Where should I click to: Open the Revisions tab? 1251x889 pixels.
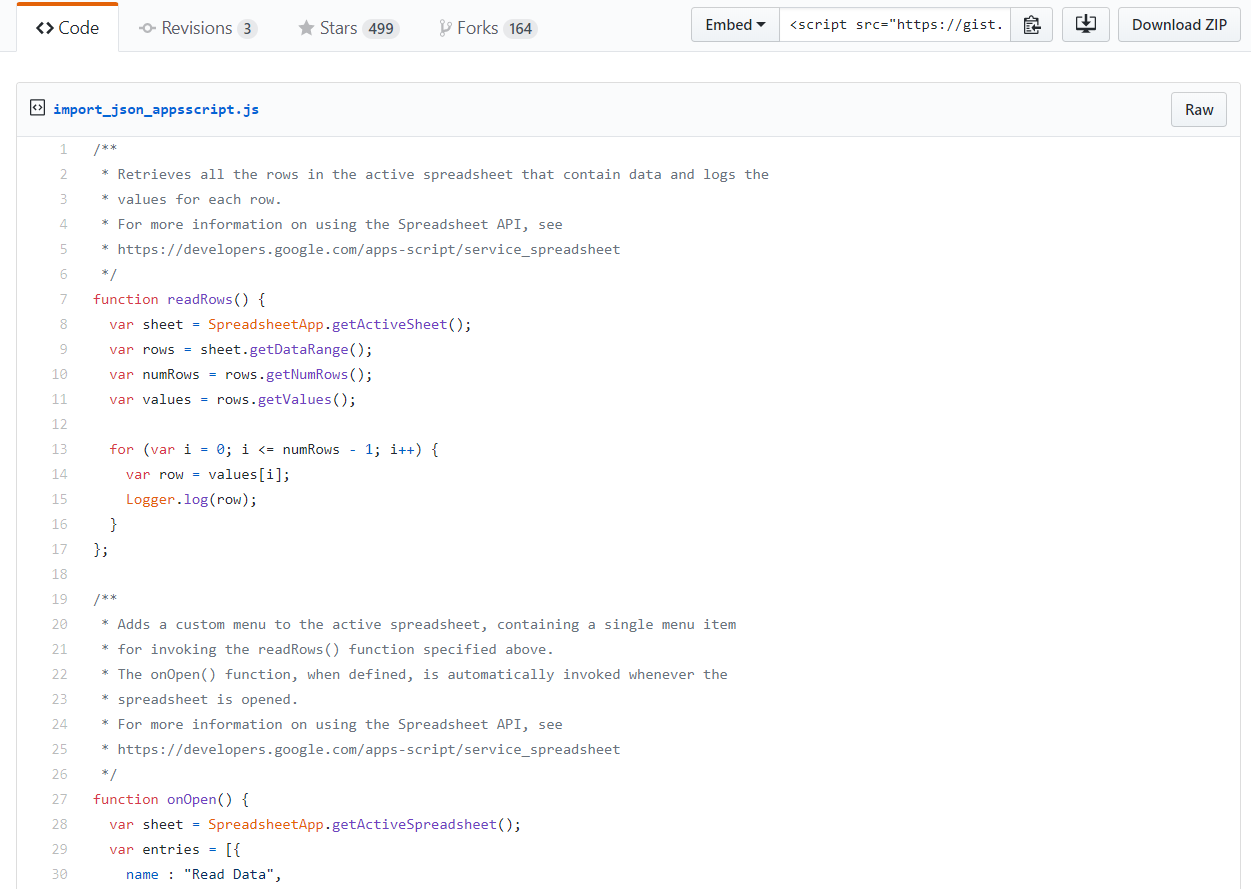(197, 28)
